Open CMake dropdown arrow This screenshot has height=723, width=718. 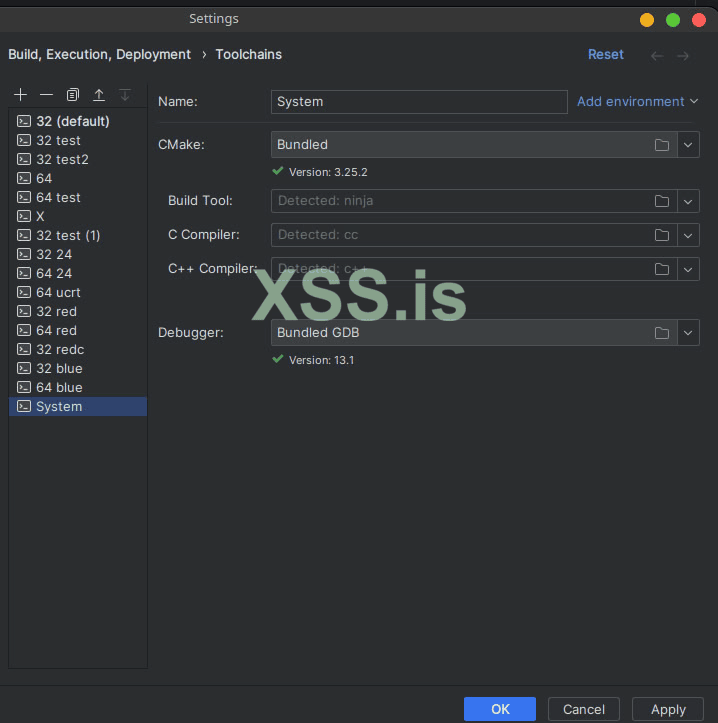pyautogui.click(x=688, y=145)
